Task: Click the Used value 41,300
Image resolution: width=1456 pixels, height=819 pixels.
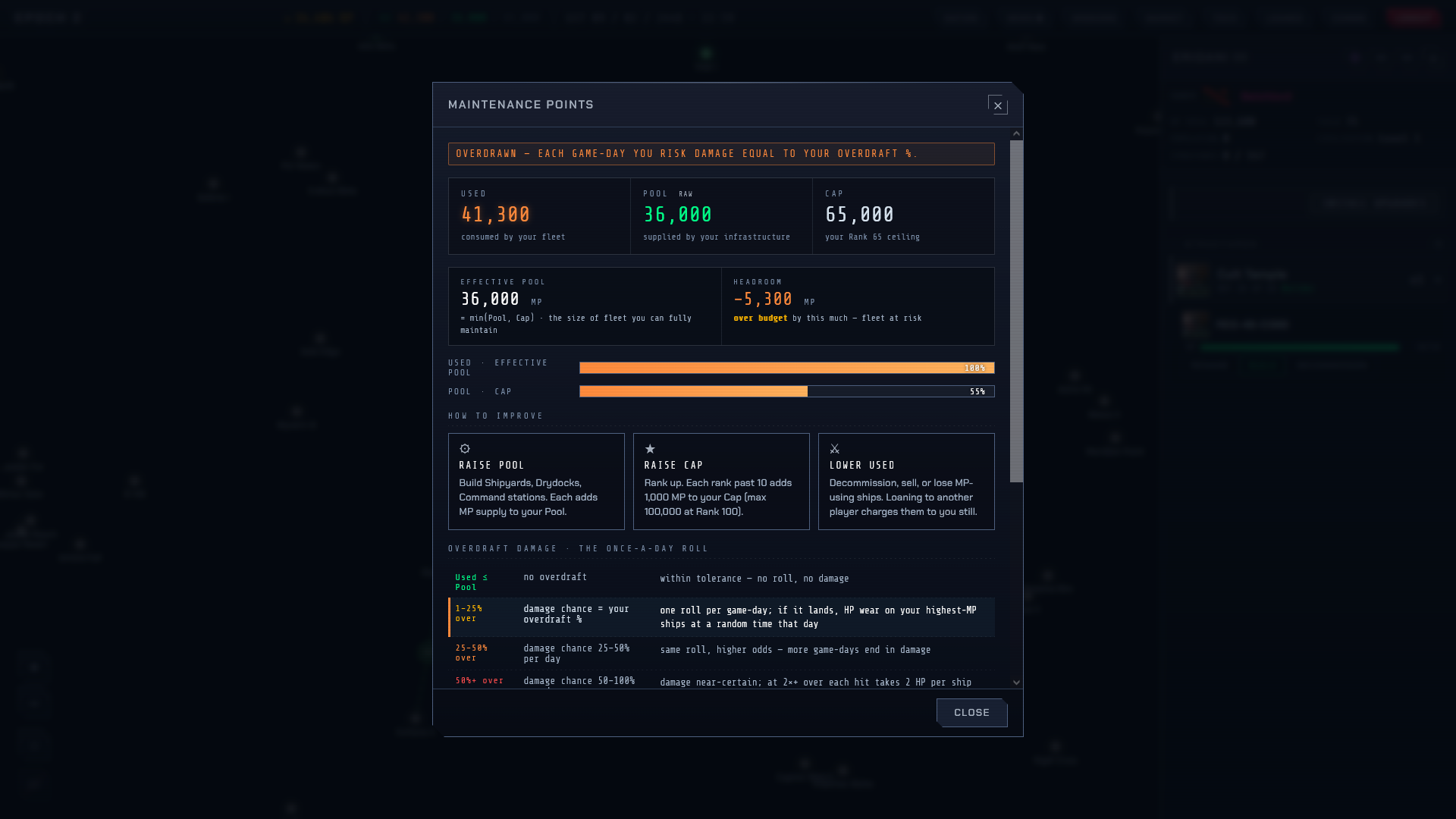Action: [496, 215]
